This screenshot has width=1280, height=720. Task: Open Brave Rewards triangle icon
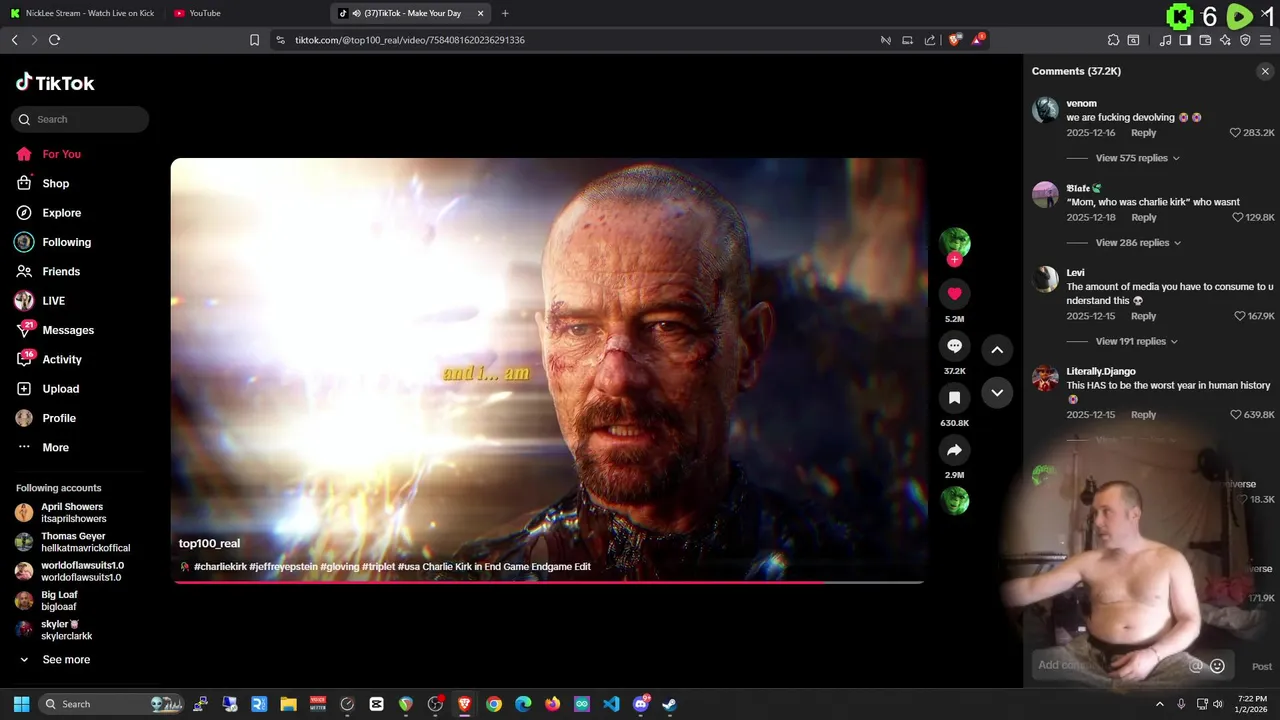(x=979, y=40)
